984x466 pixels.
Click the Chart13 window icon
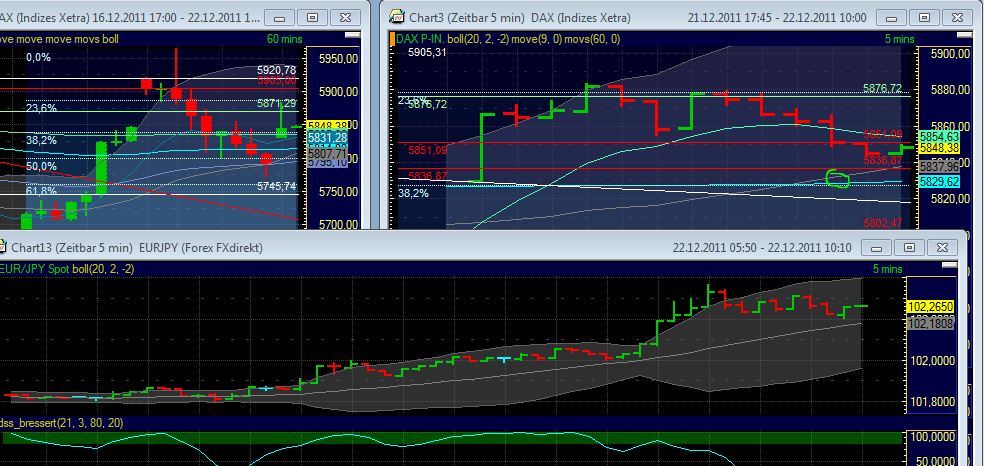pos(2,247)
